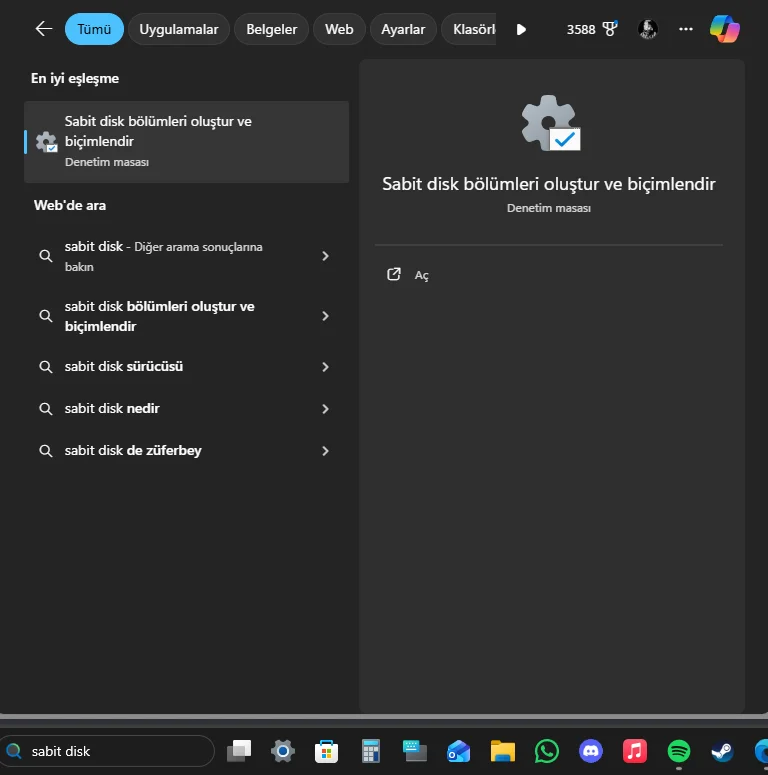This screenshot has width=768, height=775.
Task: Open Task View from the taskbar
Action: 239,751
